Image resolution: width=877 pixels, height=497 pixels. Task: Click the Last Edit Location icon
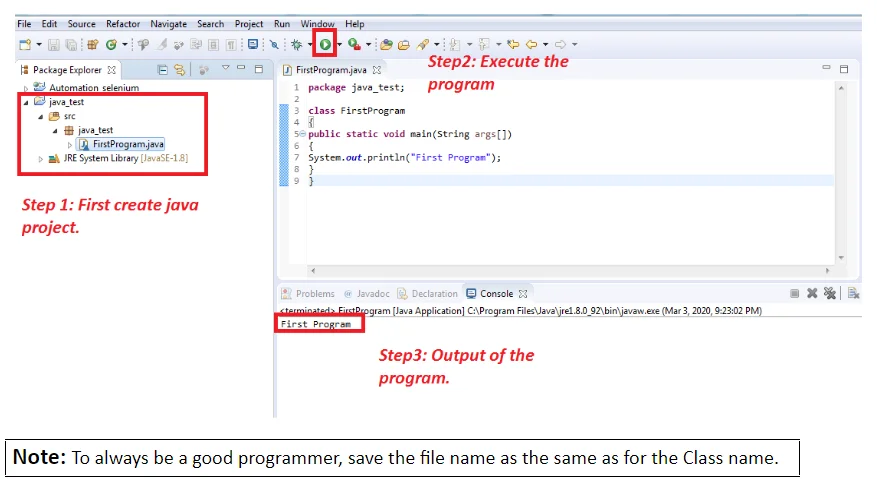click(x=513, y=44)
